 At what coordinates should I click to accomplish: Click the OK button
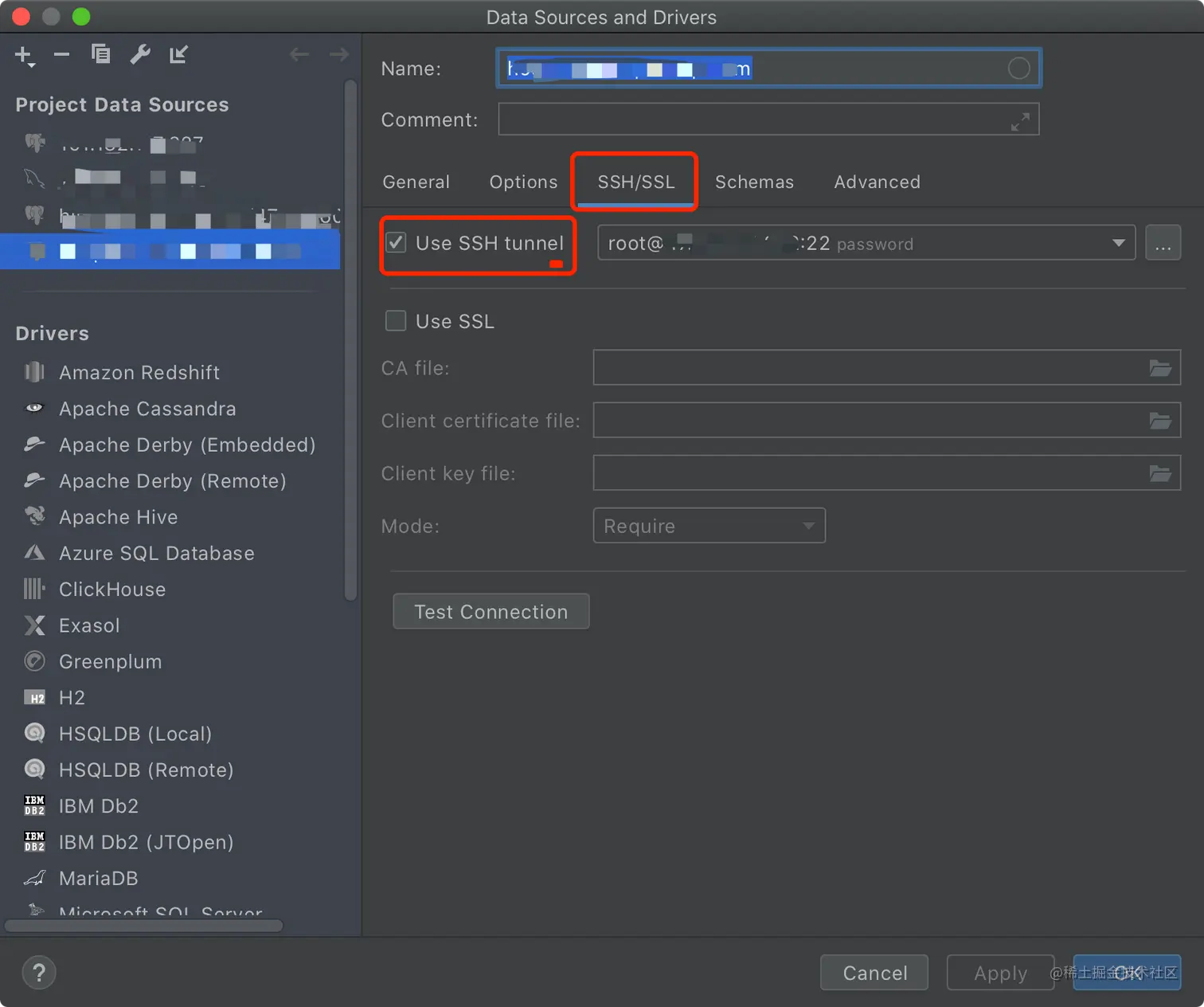pos(1127,973)
